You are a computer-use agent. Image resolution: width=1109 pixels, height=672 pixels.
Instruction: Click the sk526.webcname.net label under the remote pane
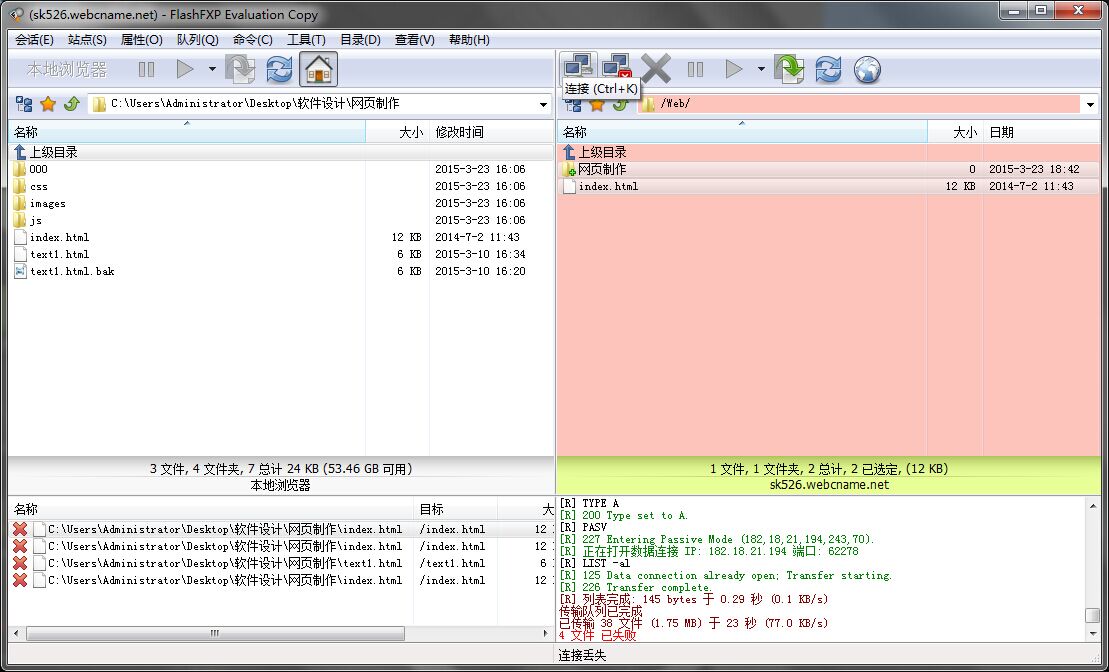coord(829,485)
